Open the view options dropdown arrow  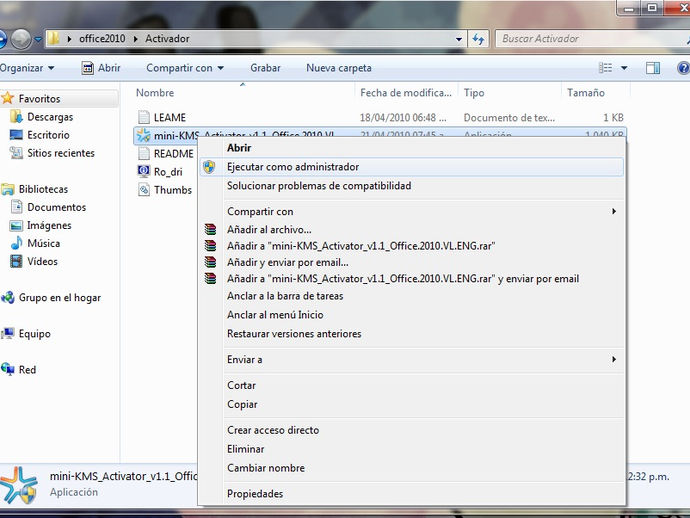point(624,68)
